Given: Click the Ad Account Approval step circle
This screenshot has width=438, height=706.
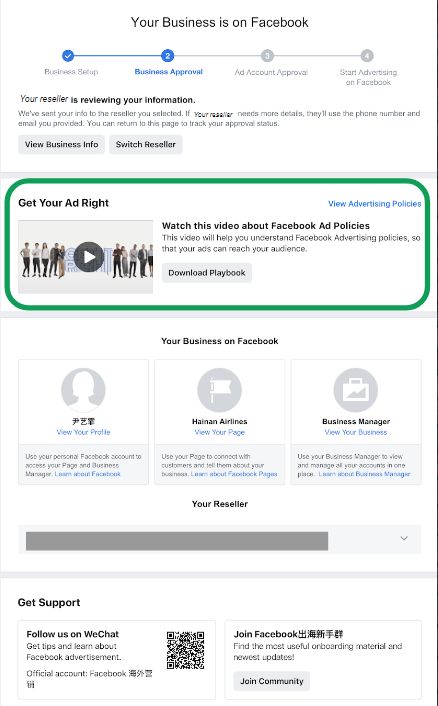Looking at the screenshot, I should click(x=267, y=56).
